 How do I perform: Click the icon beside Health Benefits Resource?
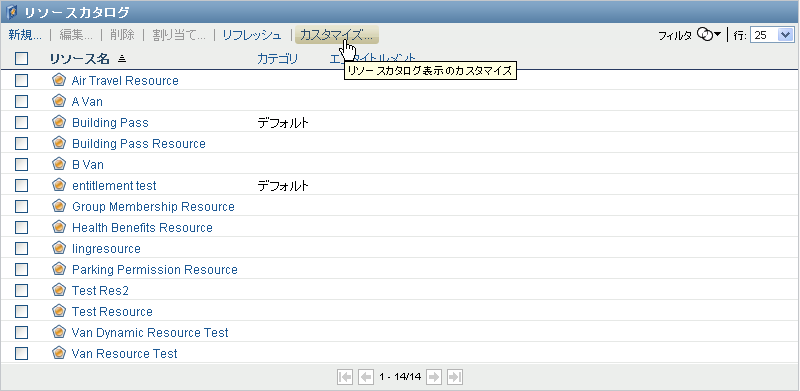pos(59,227)
